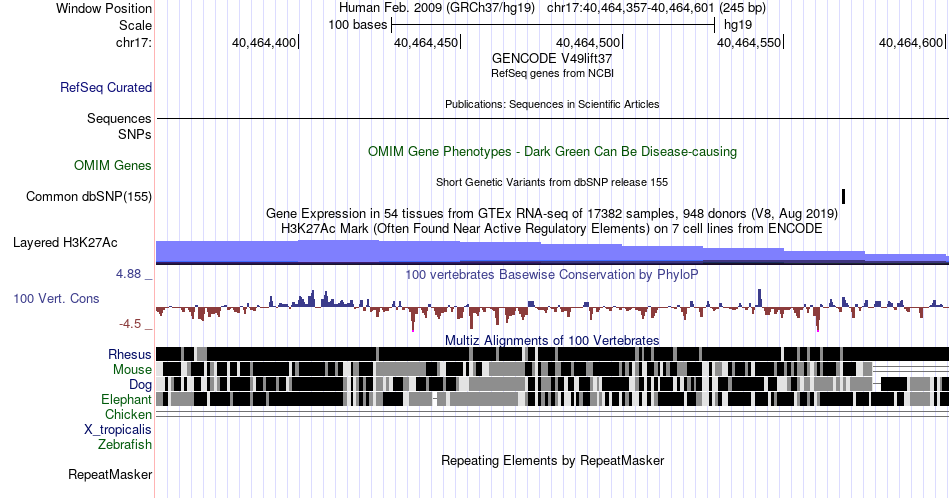
Task: Select the Zebrafish alignment row label
Action: 124,444
